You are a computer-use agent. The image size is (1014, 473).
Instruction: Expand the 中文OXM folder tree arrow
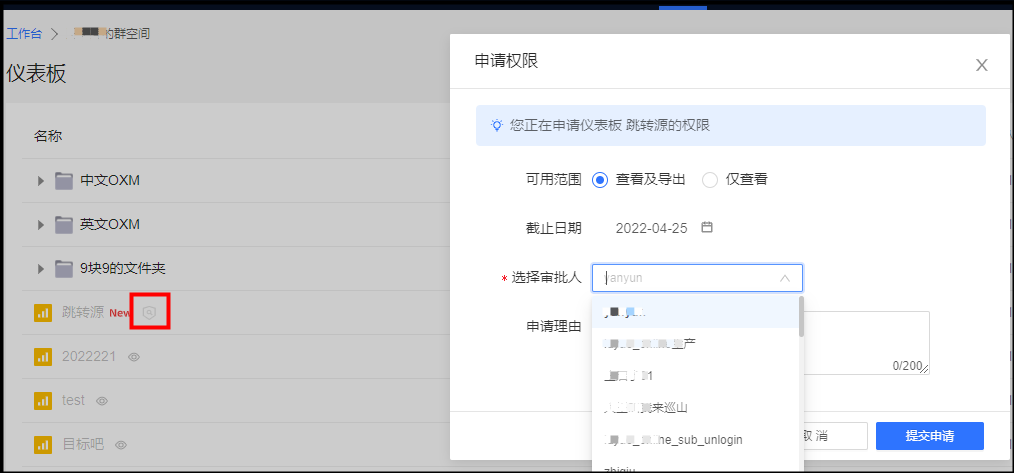coord(41,181)
